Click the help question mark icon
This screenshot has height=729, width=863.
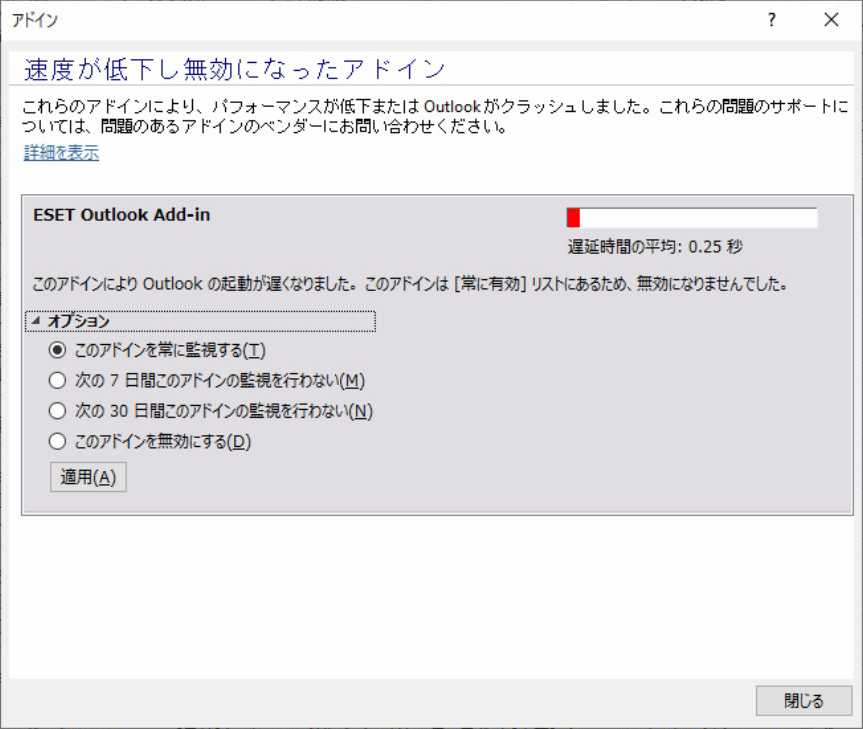tap(772, 20)
